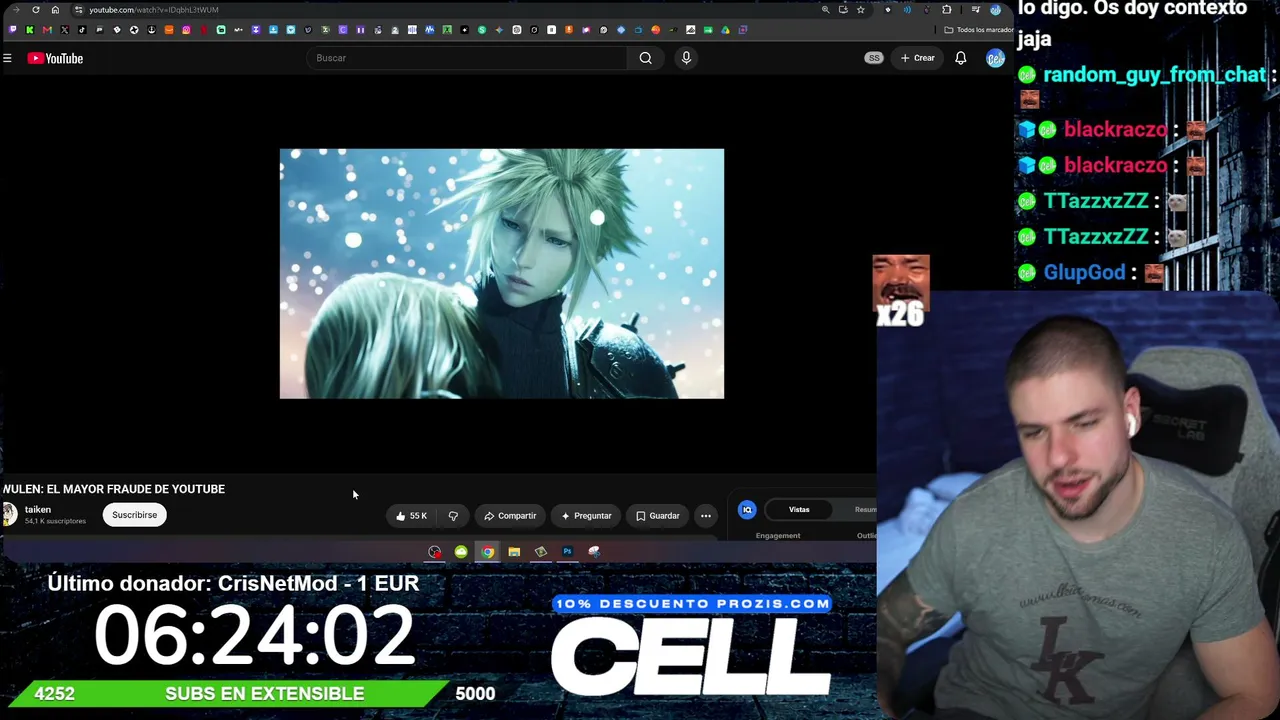The width and height of the screenshot is (1280, 720).
Task: Open the Twitch bookmark
Action: click(x=12, y=30)
